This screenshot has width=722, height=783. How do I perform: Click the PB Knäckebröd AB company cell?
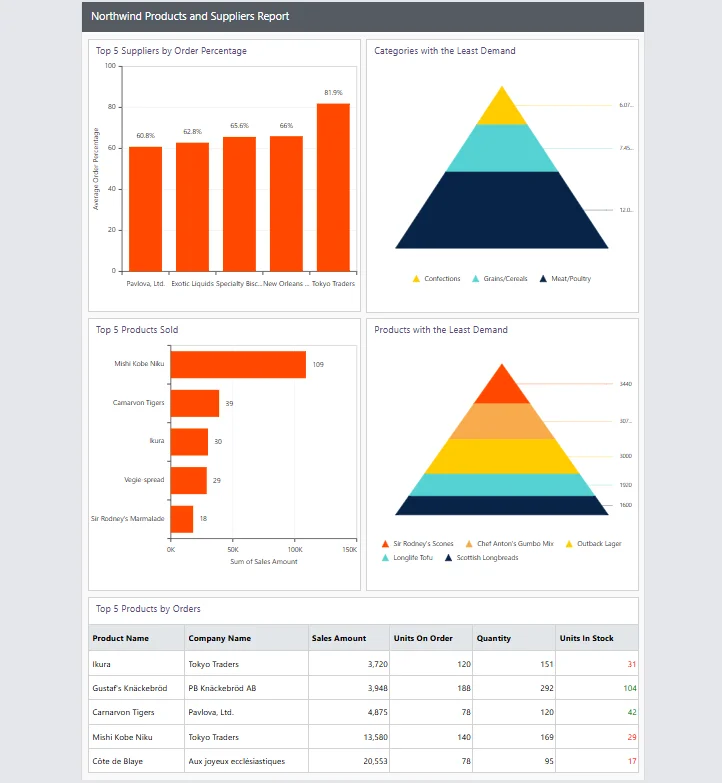[247, 688]
